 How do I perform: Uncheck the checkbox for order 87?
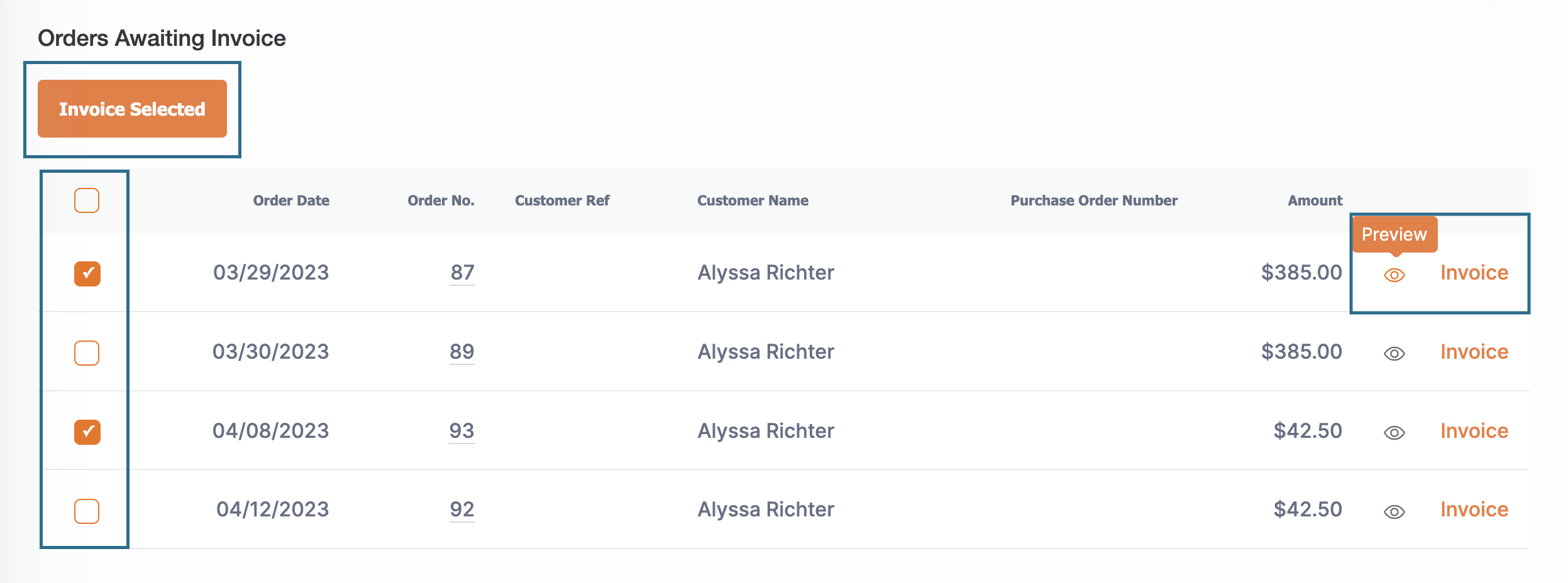coord(87,274)
